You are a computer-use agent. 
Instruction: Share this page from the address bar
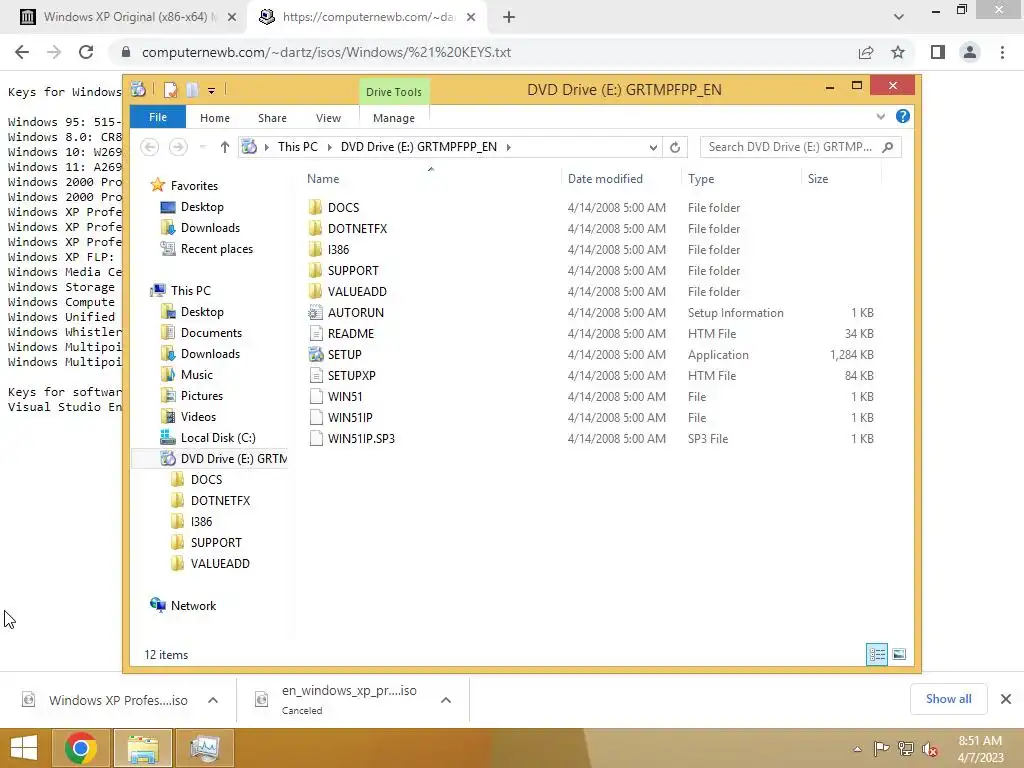[x=866, y=52]
